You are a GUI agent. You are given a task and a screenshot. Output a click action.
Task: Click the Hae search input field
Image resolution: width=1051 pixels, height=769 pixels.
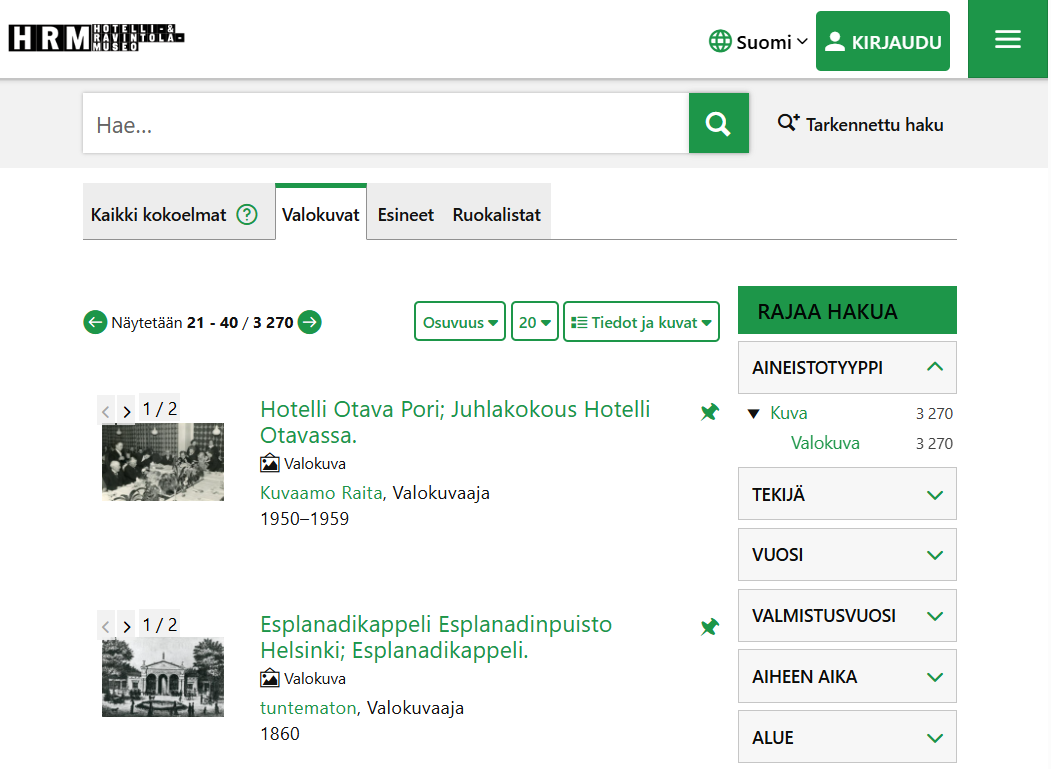pos(385,124)
